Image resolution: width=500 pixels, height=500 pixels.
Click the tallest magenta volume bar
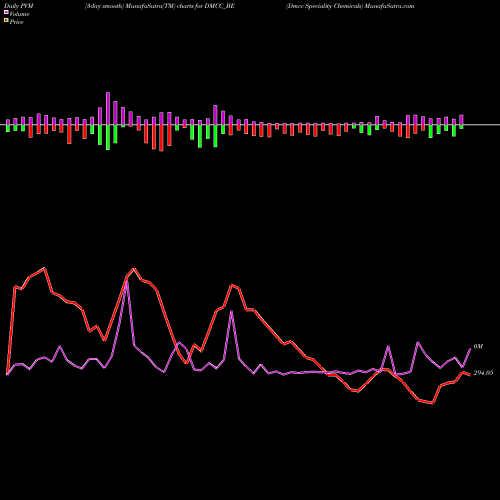(108, 108)
